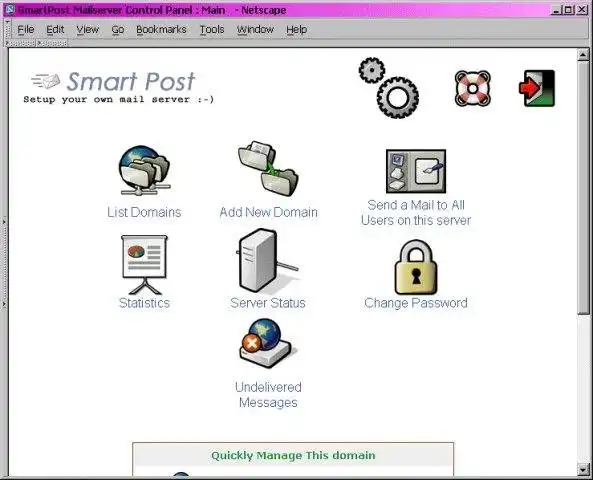Click the Smart Post logo

click(113, 81)
